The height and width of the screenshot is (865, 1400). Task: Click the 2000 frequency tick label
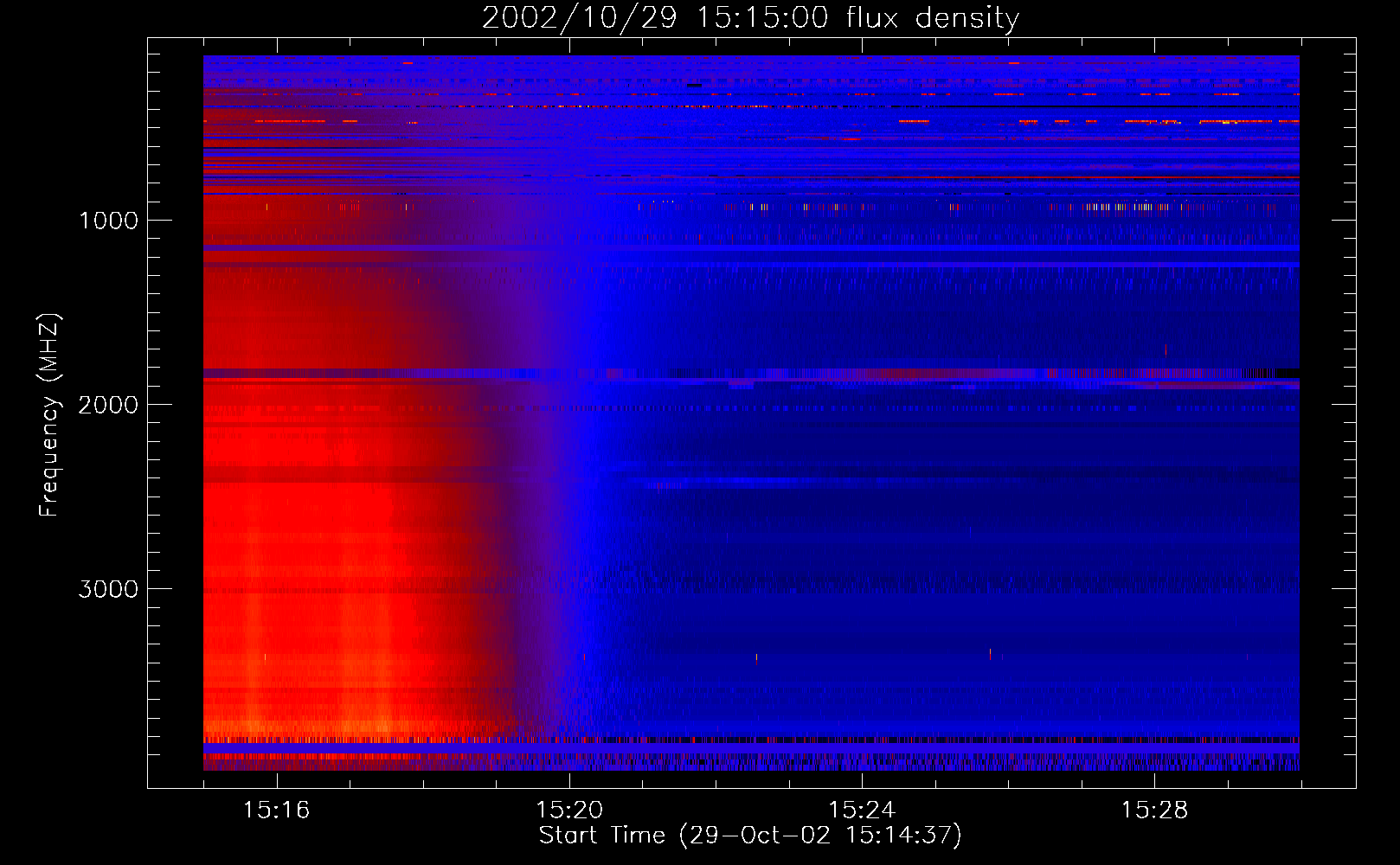108,405
